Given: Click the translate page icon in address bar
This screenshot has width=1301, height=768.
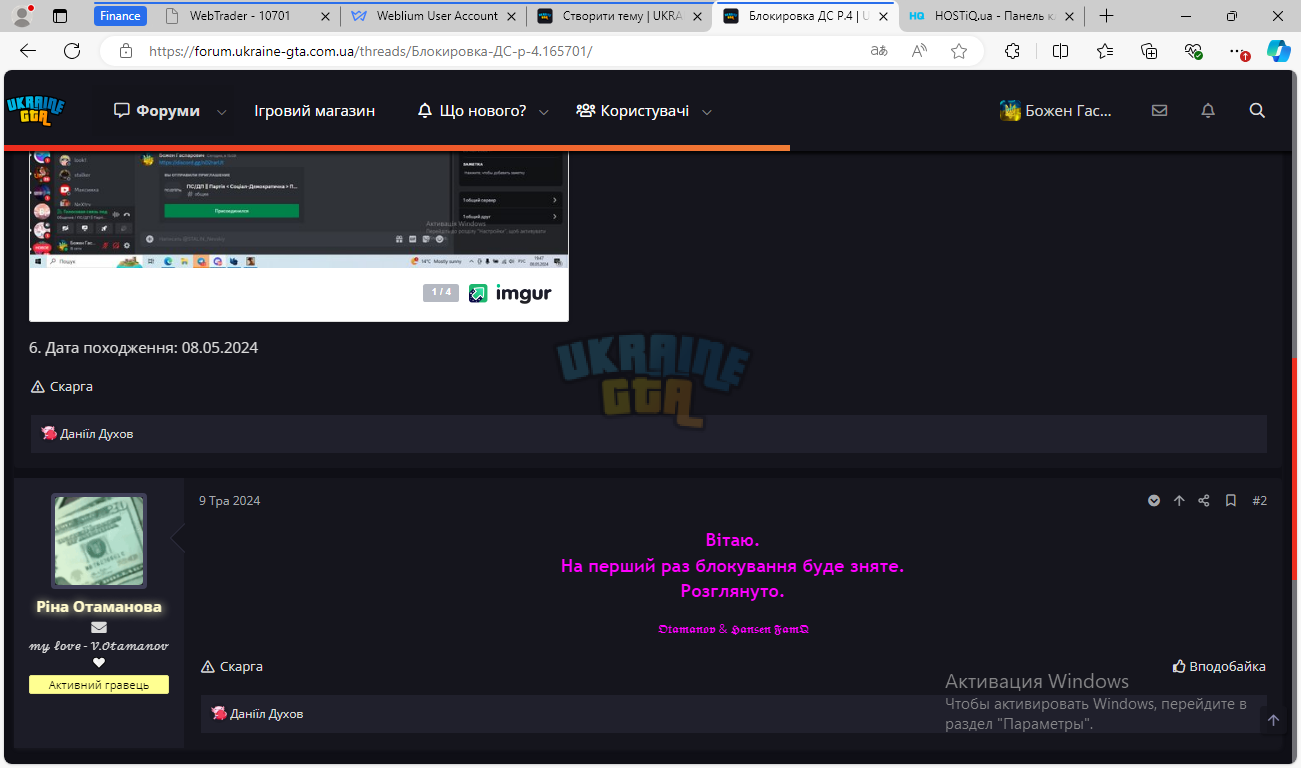Looking at the screenshot, I should [x=879, y=51].
